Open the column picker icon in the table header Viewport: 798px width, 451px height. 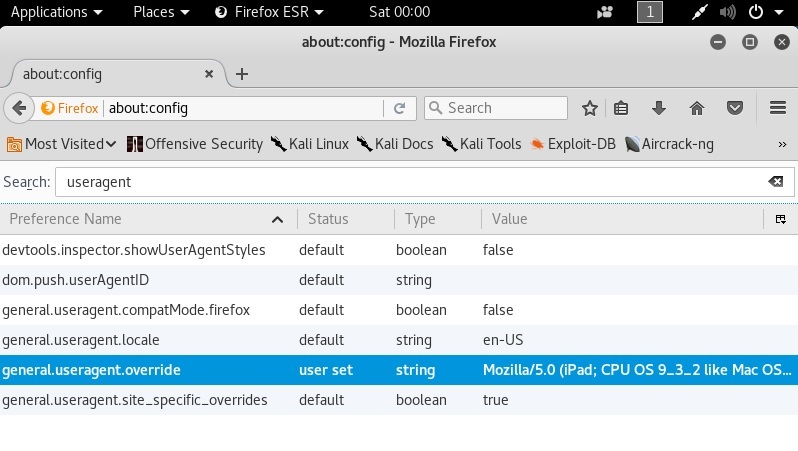click(781, 219)
